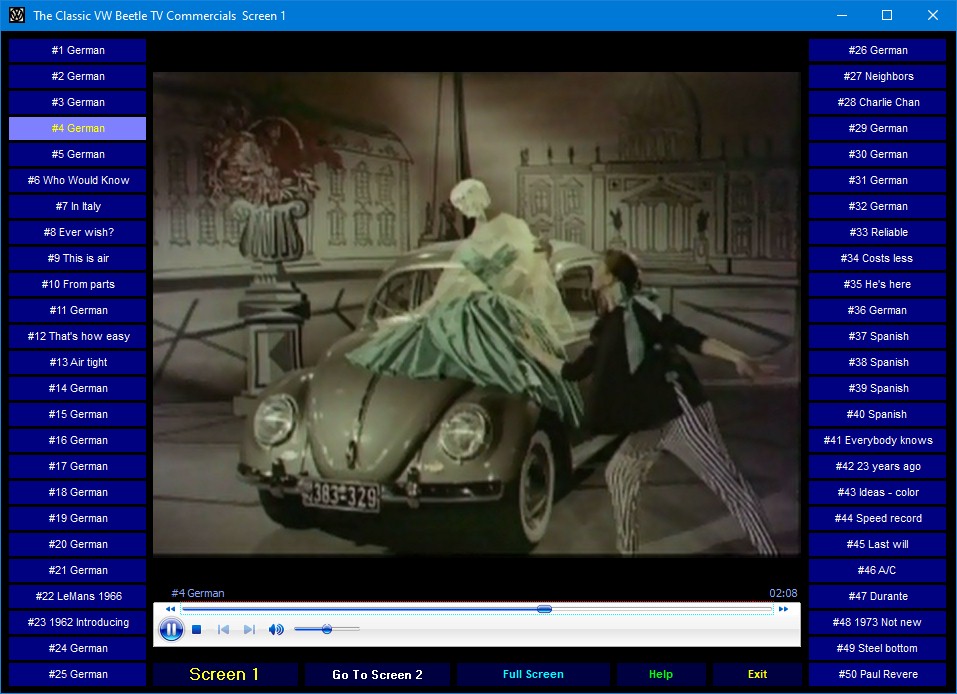Play #50 Paul Revere
Screen dimensions: 957x694
877,674
